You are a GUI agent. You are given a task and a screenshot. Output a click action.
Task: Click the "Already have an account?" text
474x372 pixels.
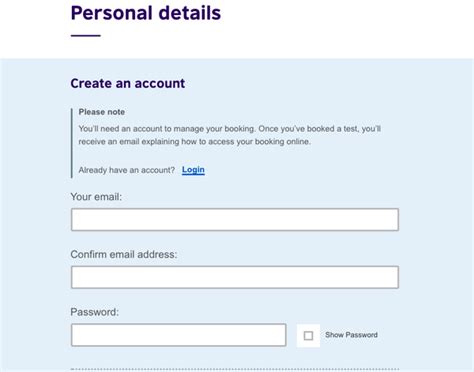point(127,170)
